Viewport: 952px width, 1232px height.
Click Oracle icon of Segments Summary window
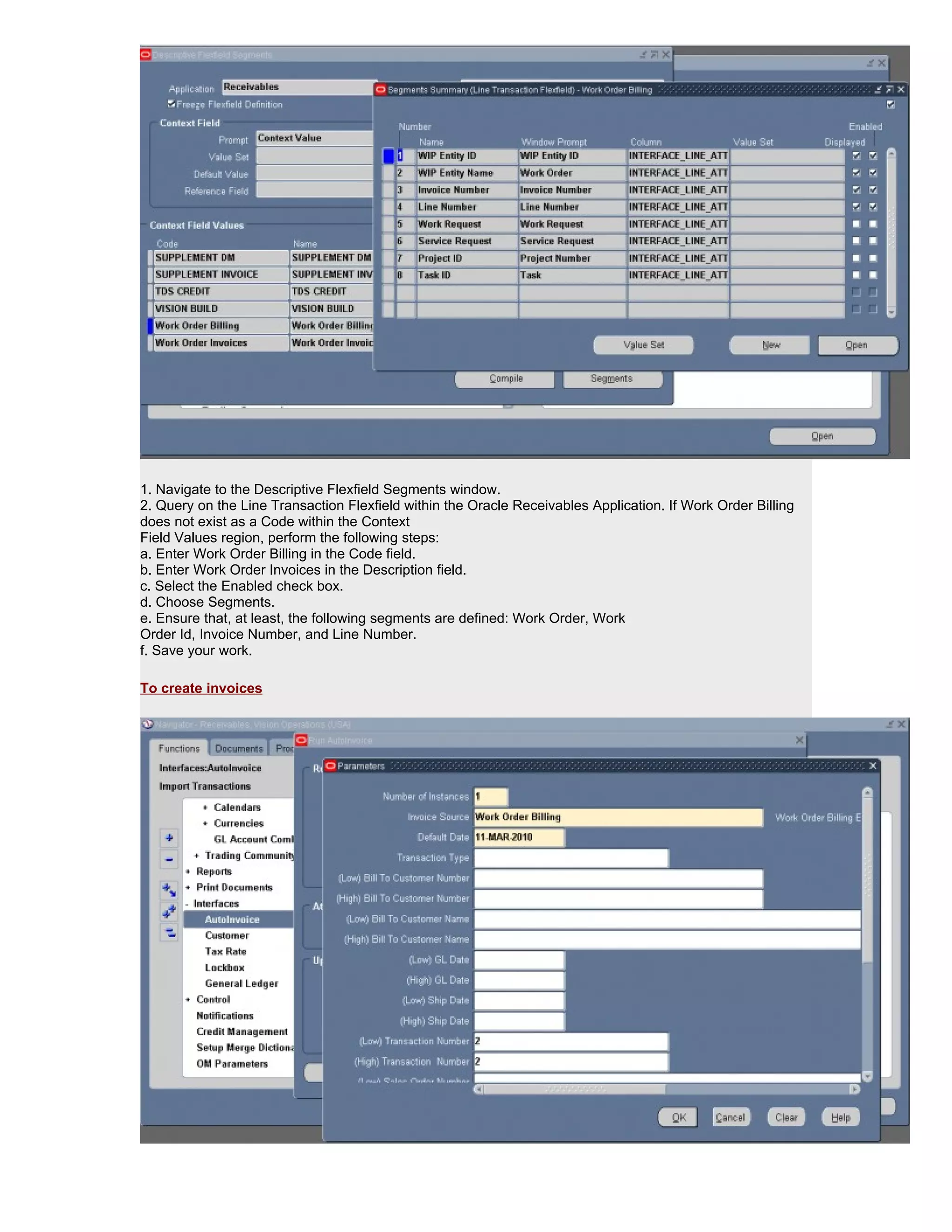[381, 89]
